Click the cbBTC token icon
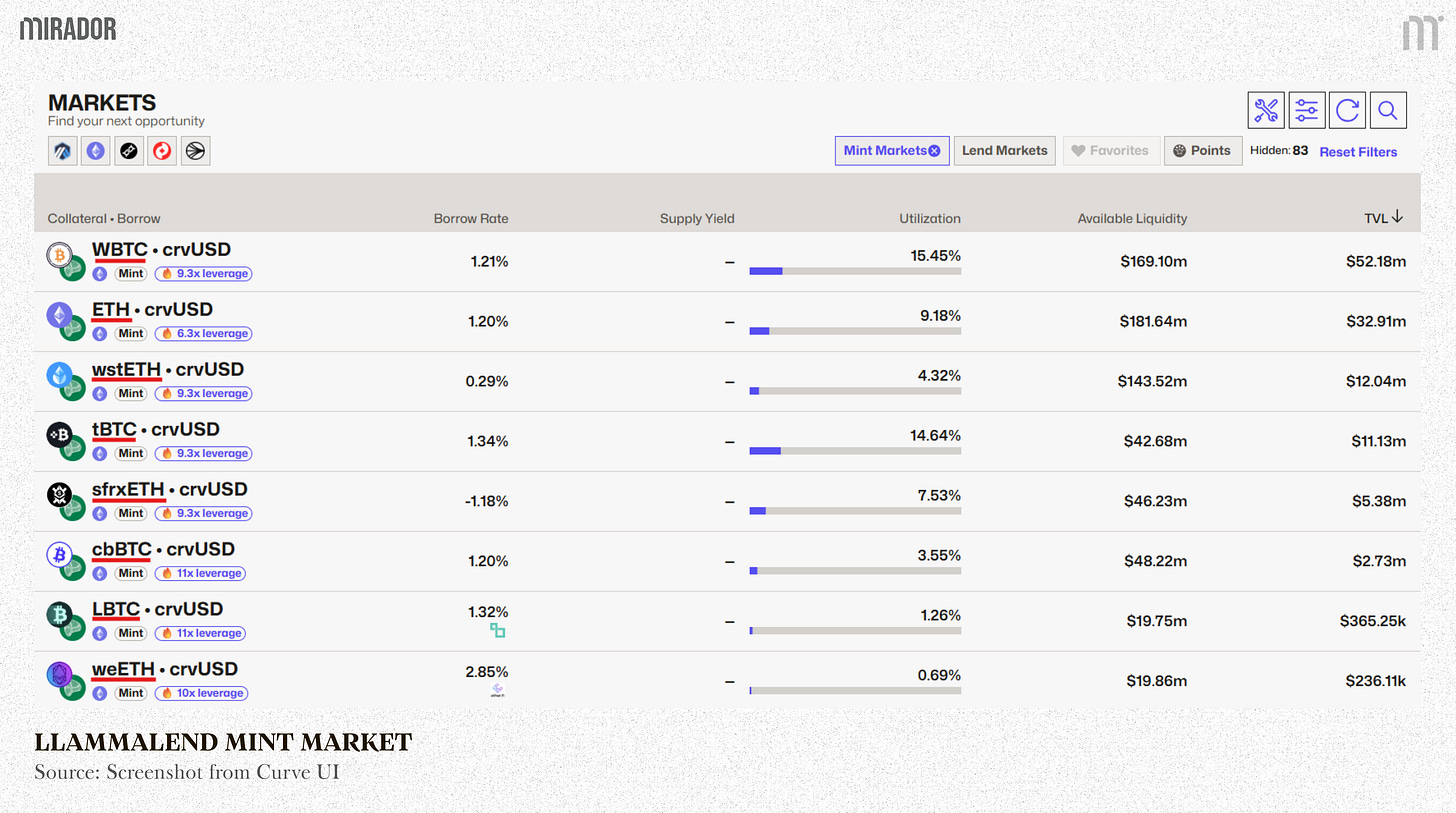 click(61, 555)
